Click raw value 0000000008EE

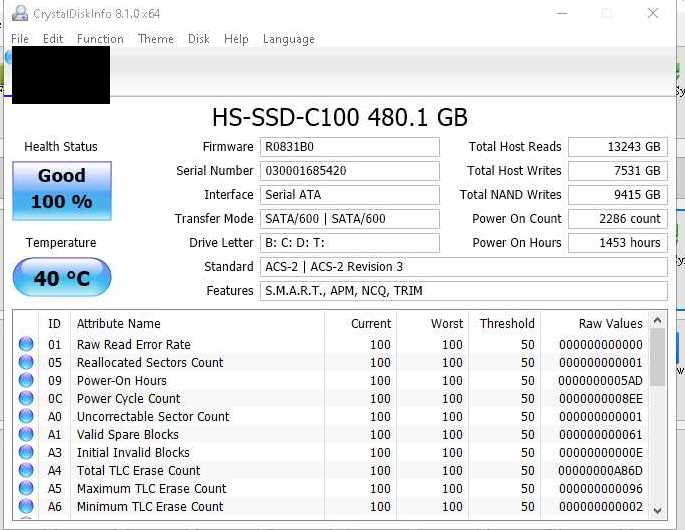click(601, 398)
